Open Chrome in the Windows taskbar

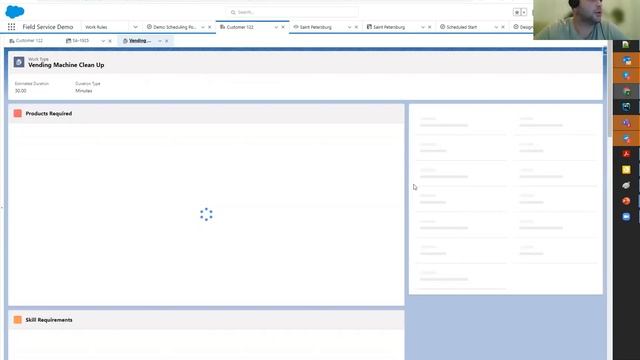tap(627, 91)
